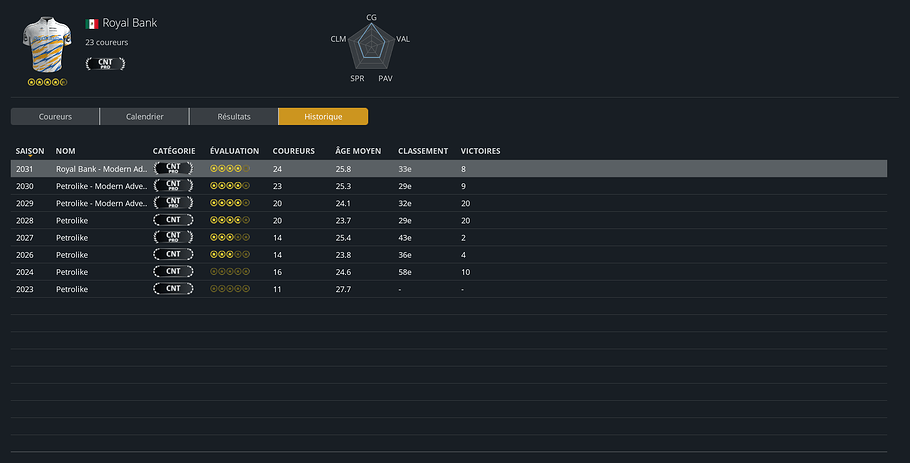
Task: Click the Évaluation column header
Action: (234, 151)
